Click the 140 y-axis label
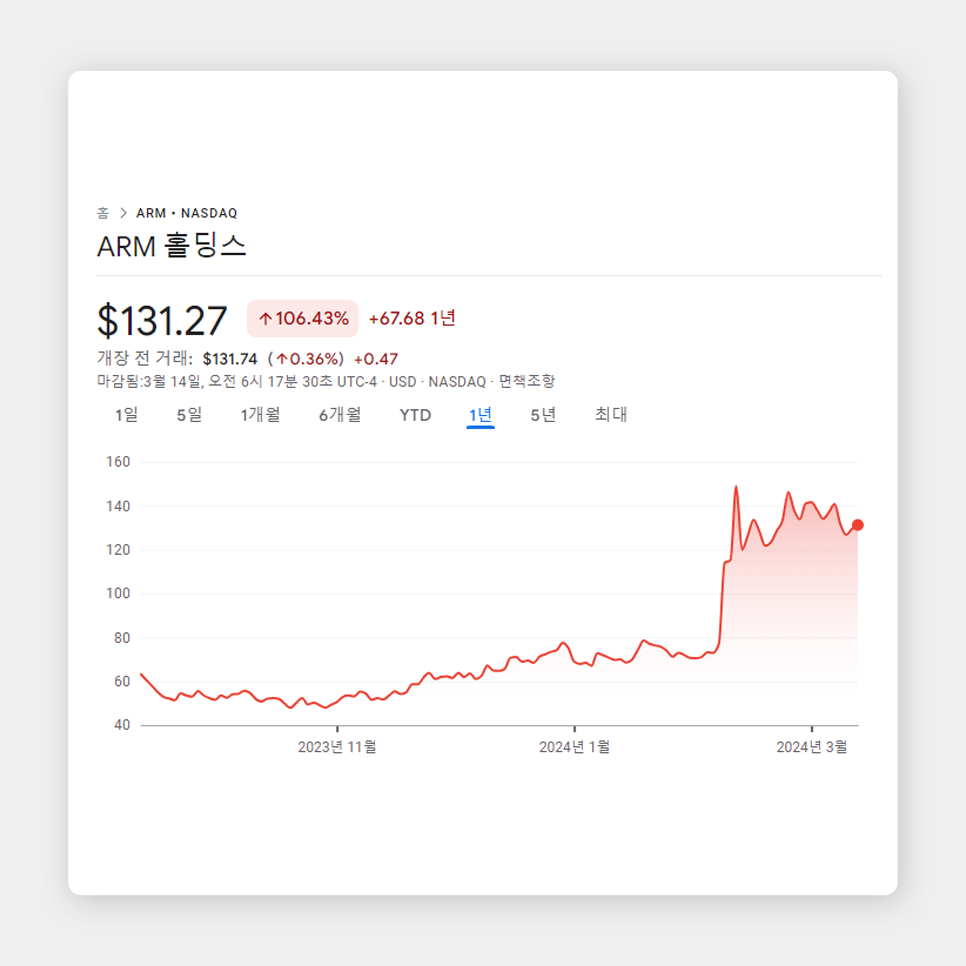966x966 pixels. pyautogui.click(x=118, y=506)
